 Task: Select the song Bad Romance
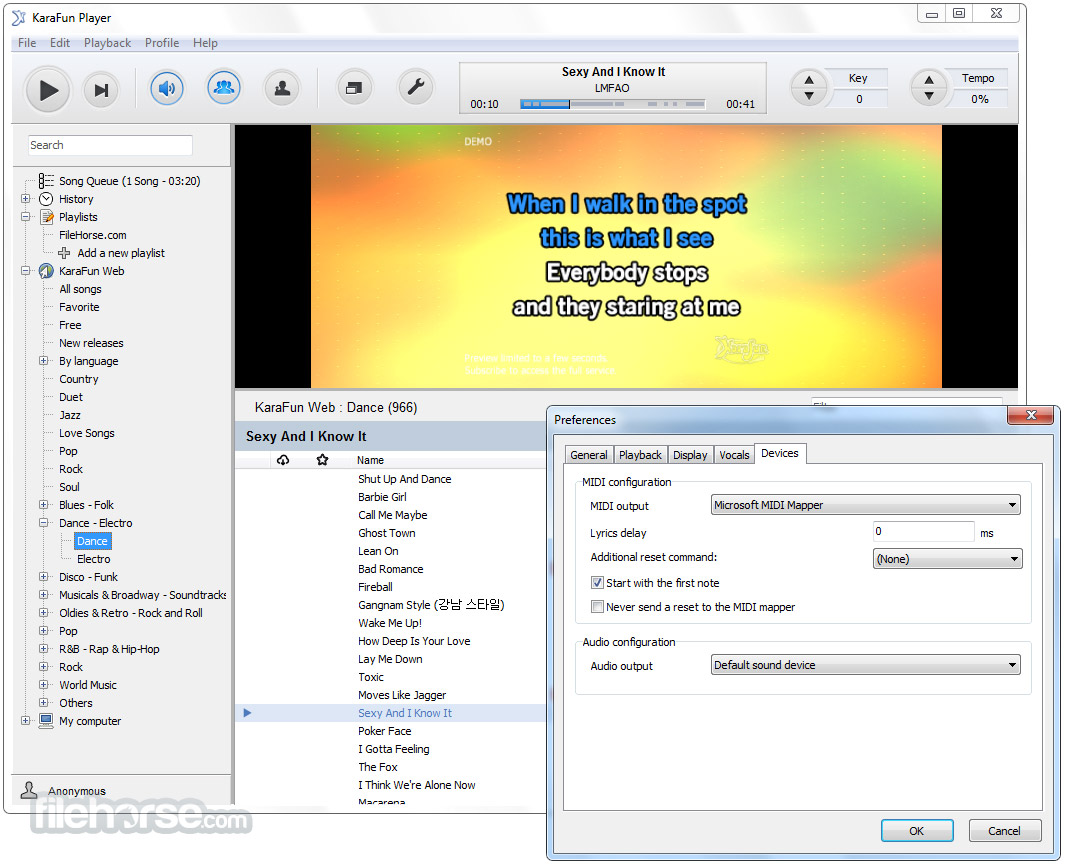tap(391, 569)
